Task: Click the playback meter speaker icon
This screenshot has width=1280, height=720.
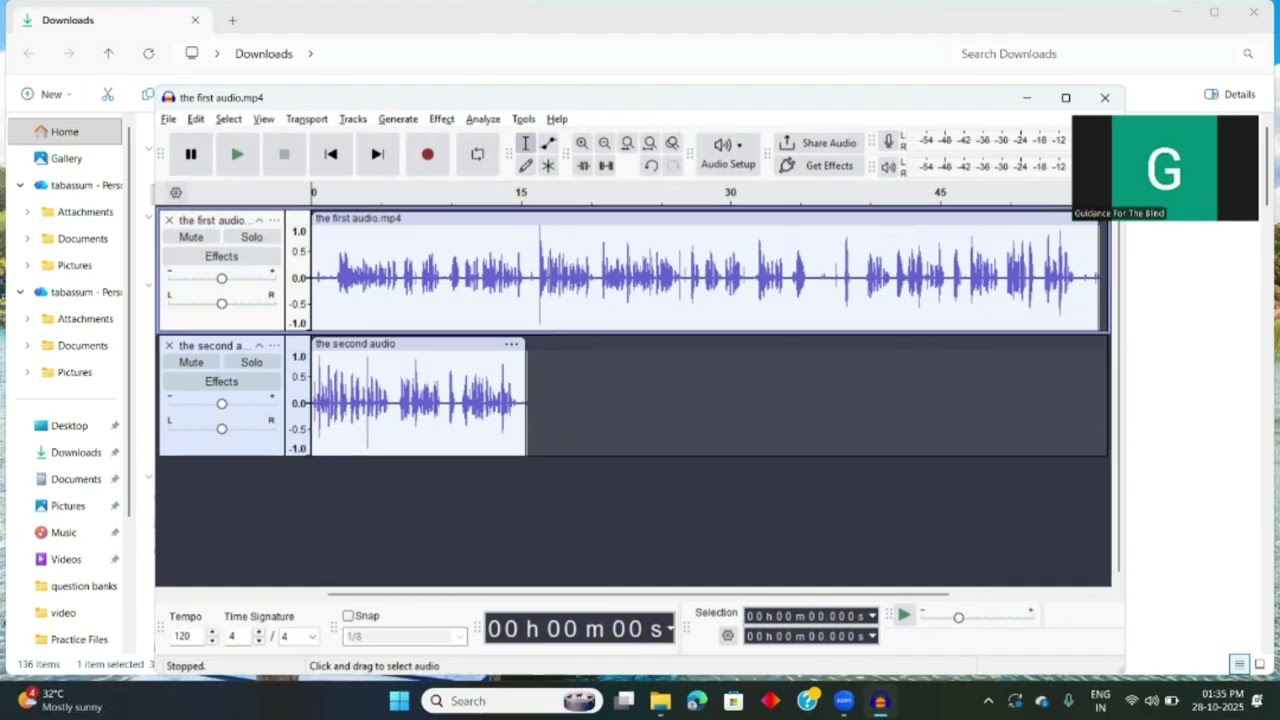Action: coord(888,167)
